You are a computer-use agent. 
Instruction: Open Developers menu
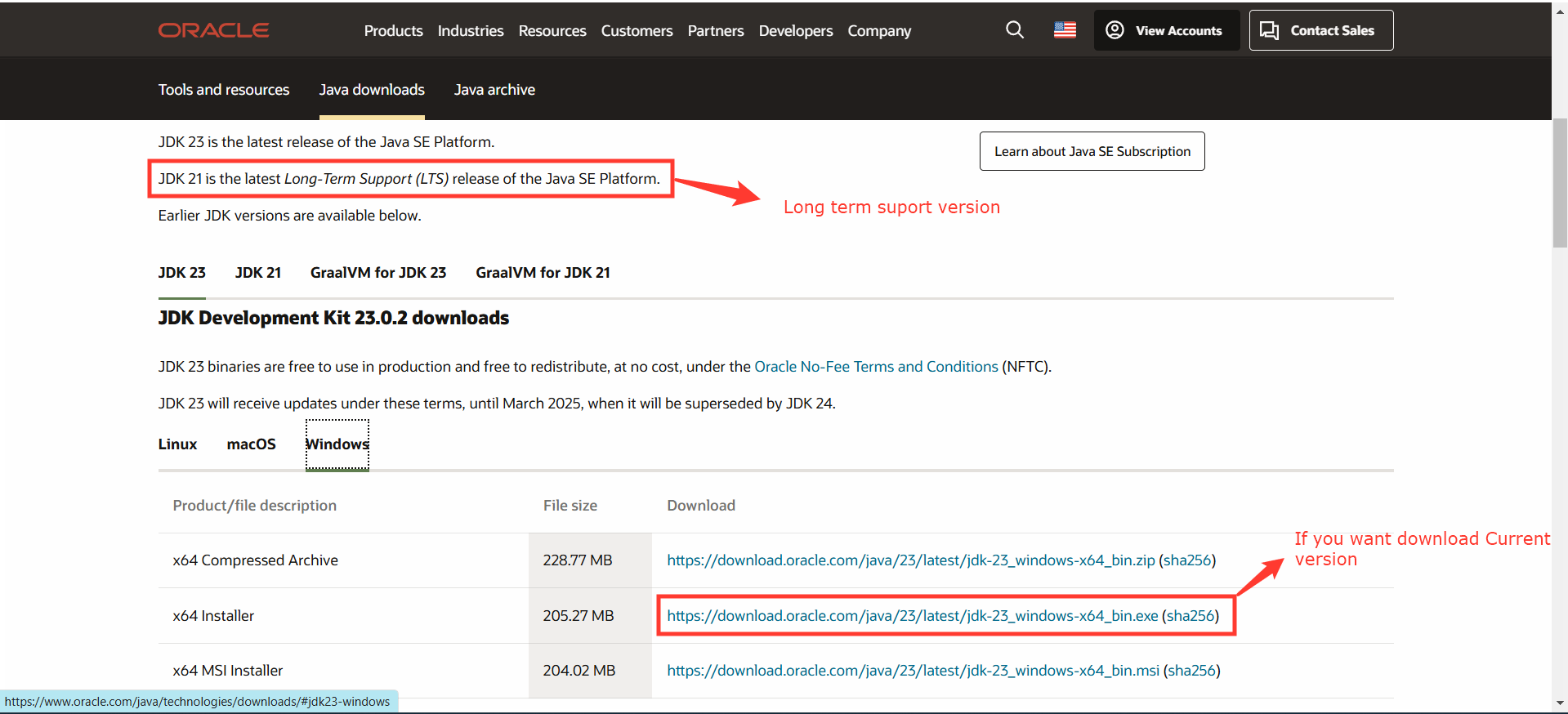click(796, 31)
